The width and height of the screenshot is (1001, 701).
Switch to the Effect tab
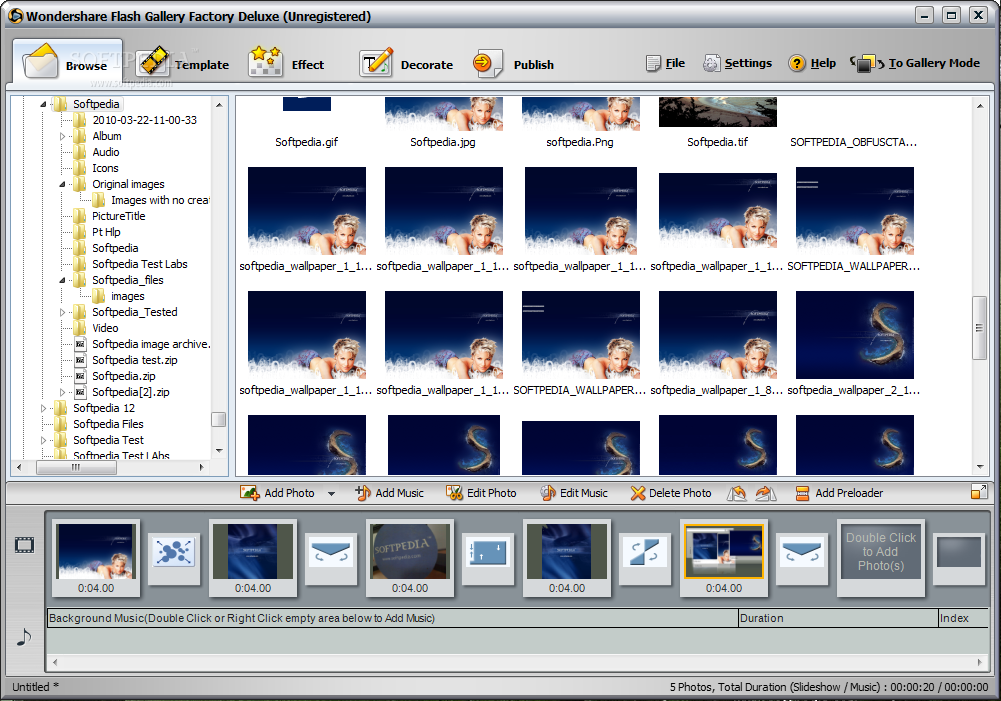pyautogui.click(x=286, y=64)
